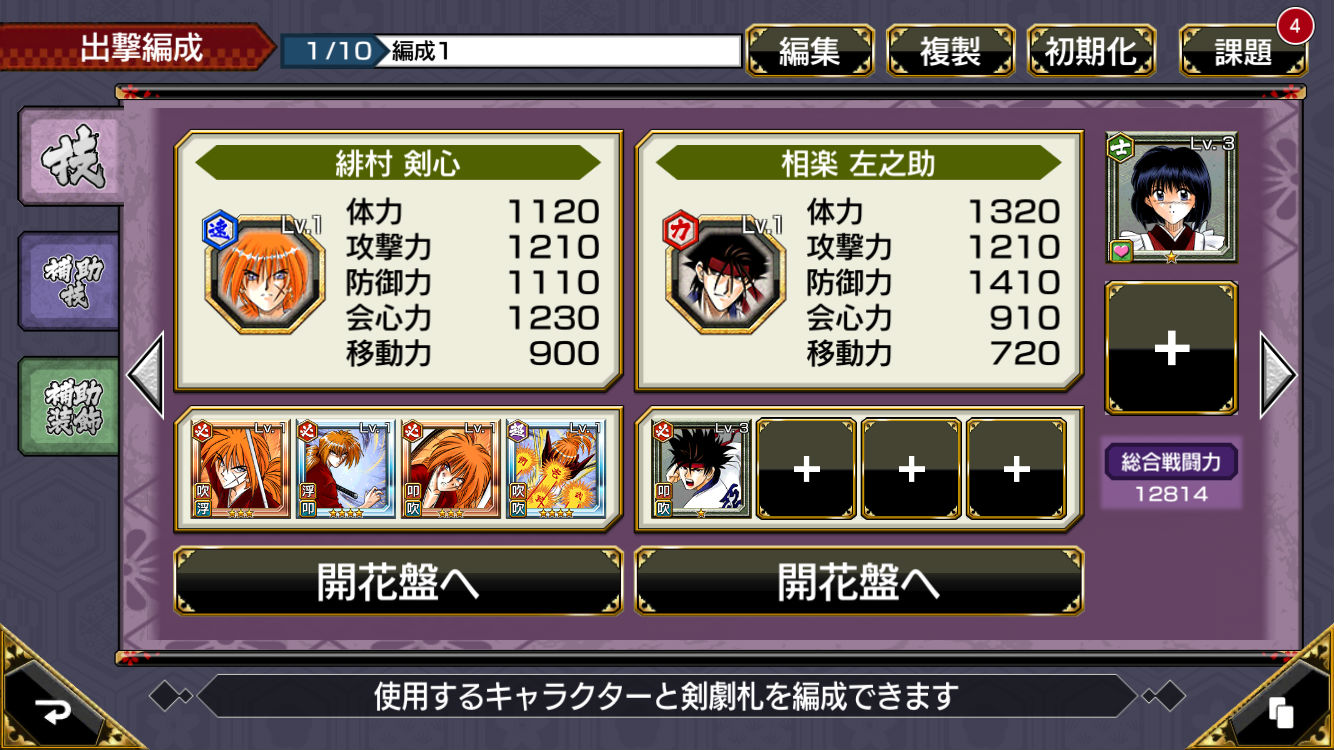Switch to the 補助装飾 tab
The height and width of the screenshot is (750, 1334).
pyautogui.click(x=70, y=407)
